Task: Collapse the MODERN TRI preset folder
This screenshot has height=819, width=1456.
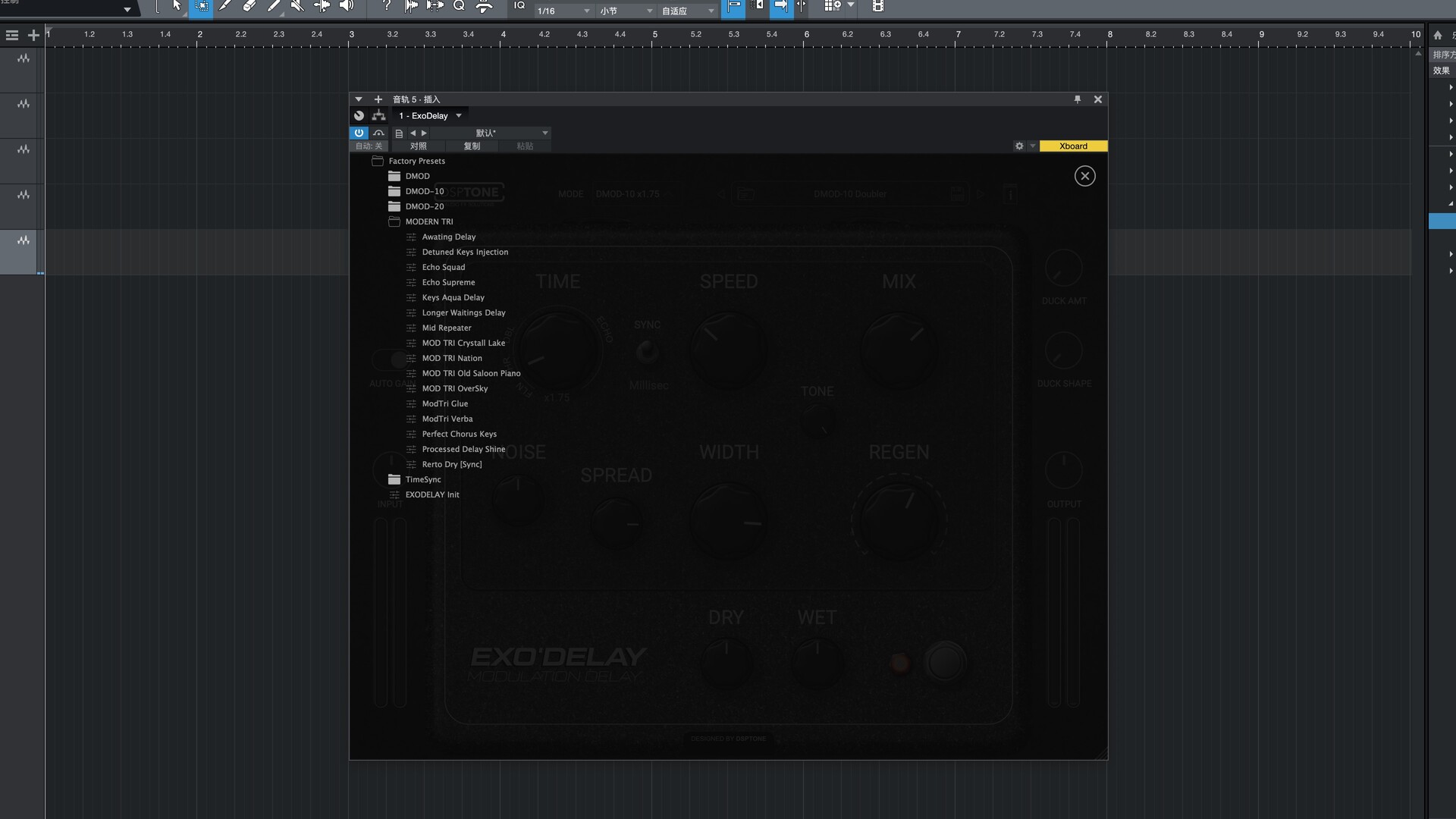Action: coord(394,221)
